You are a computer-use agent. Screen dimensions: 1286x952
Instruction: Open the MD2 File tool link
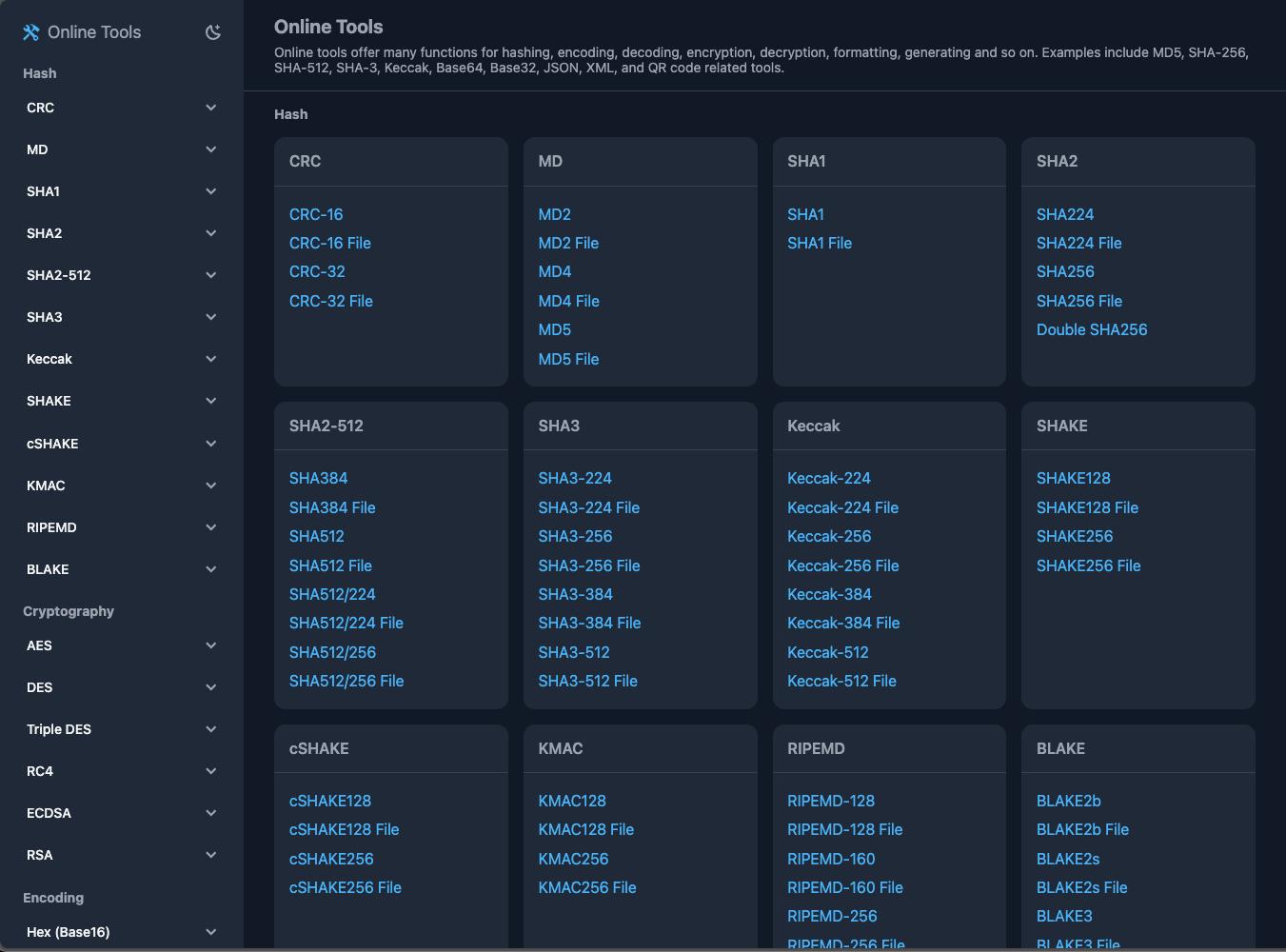point(568,243)
